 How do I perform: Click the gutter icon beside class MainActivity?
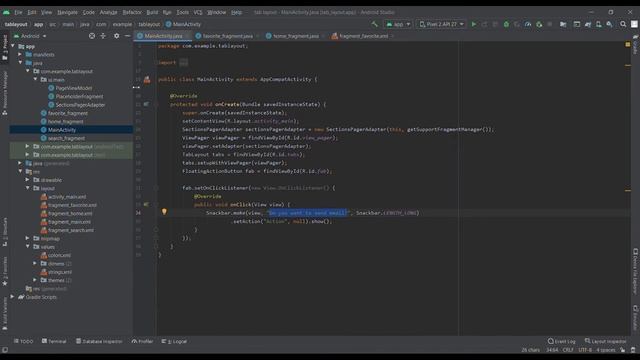tap(147, 80)
